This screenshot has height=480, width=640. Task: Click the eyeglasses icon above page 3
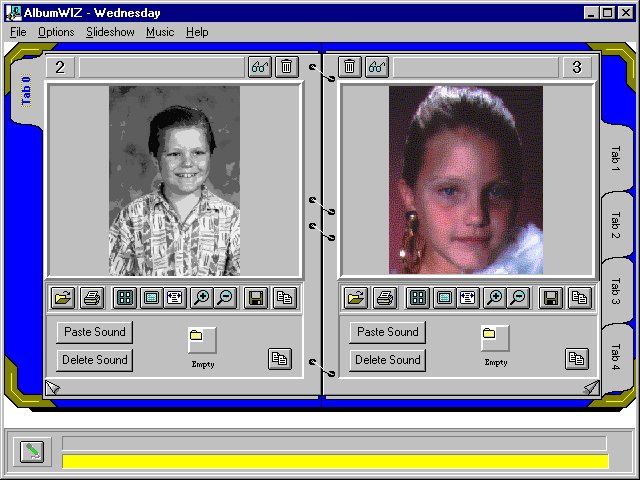pyautogui.click(x=377, y=67)
